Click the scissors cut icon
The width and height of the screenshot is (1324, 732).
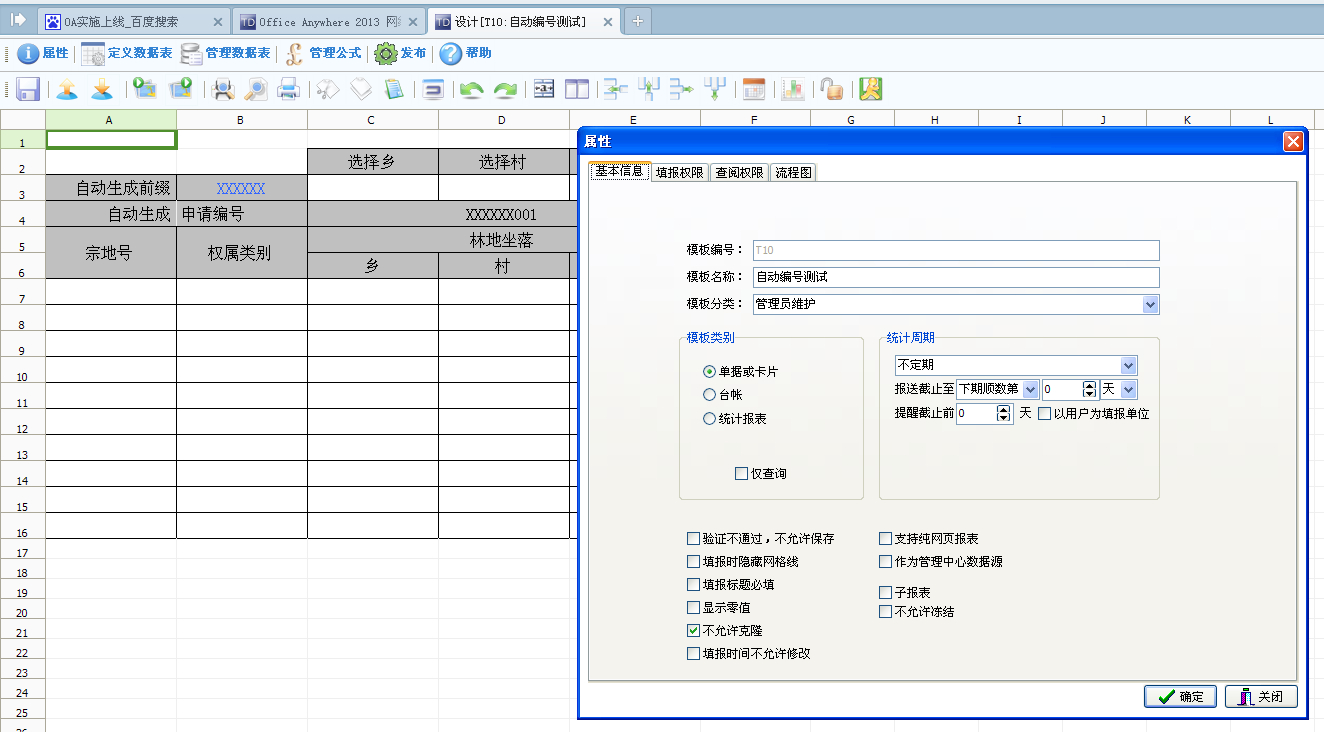click(328, 89)
